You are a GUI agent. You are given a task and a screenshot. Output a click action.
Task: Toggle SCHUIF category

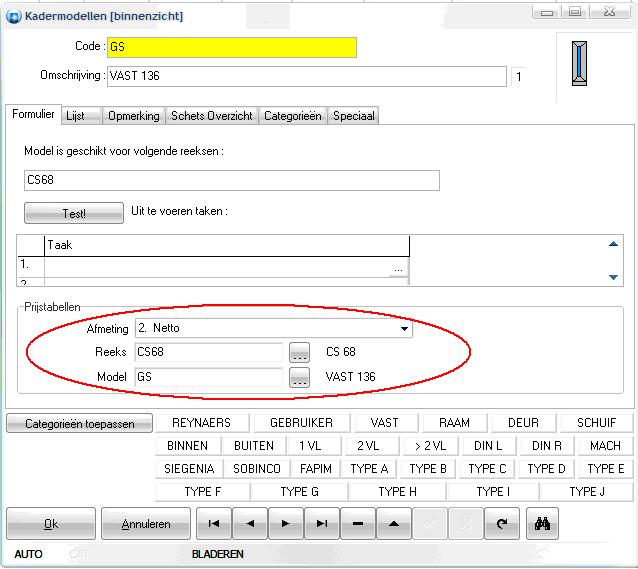pos(596,423)
